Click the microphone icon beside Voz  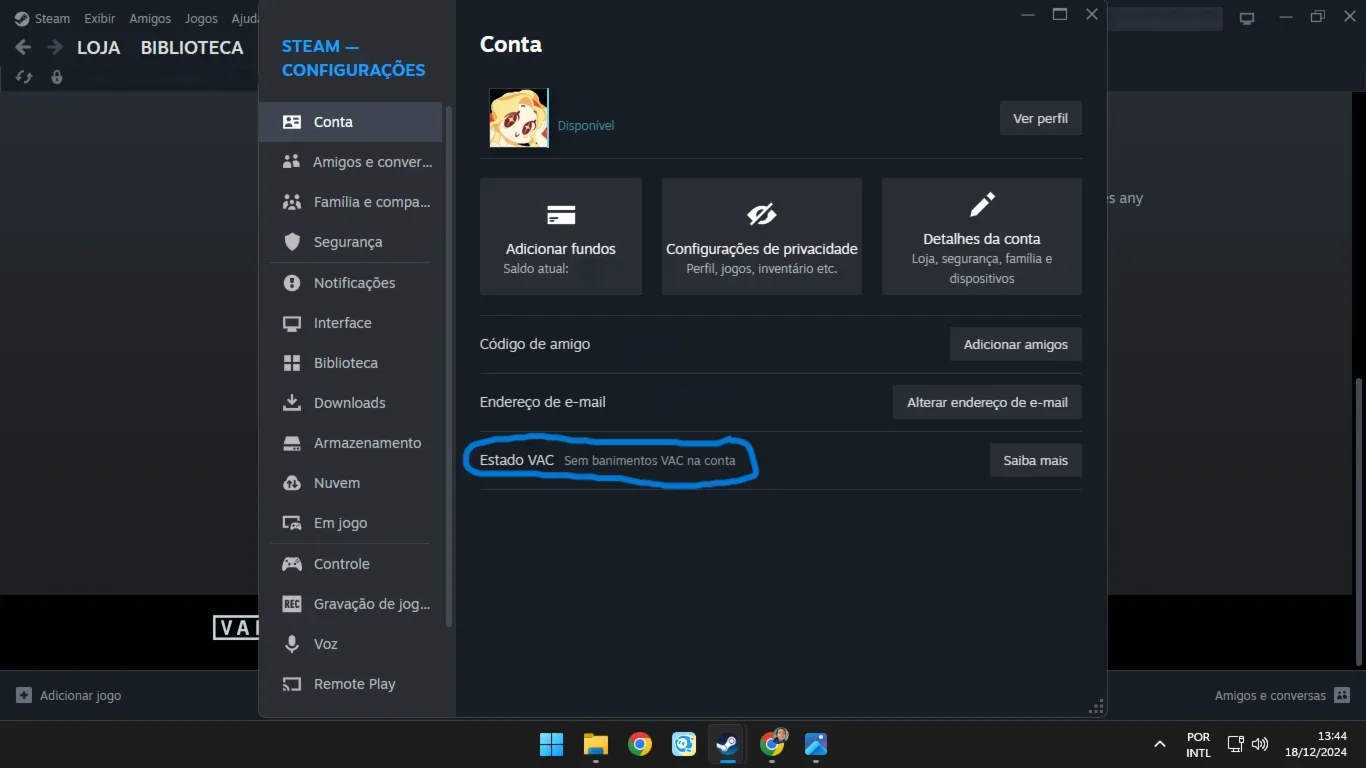pyautogui.click(x=292, y=644)
